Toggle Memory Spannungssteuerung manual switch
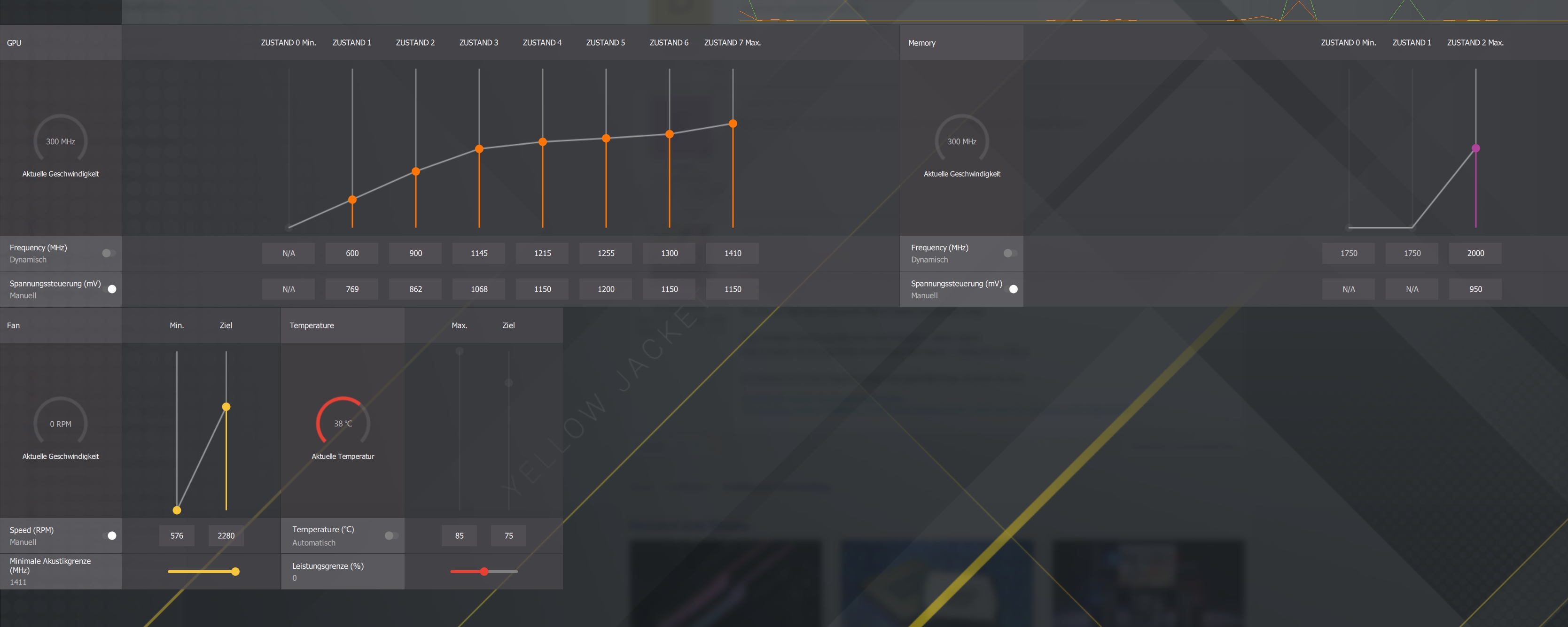 pyautogui.click(x=1011, y=289)
